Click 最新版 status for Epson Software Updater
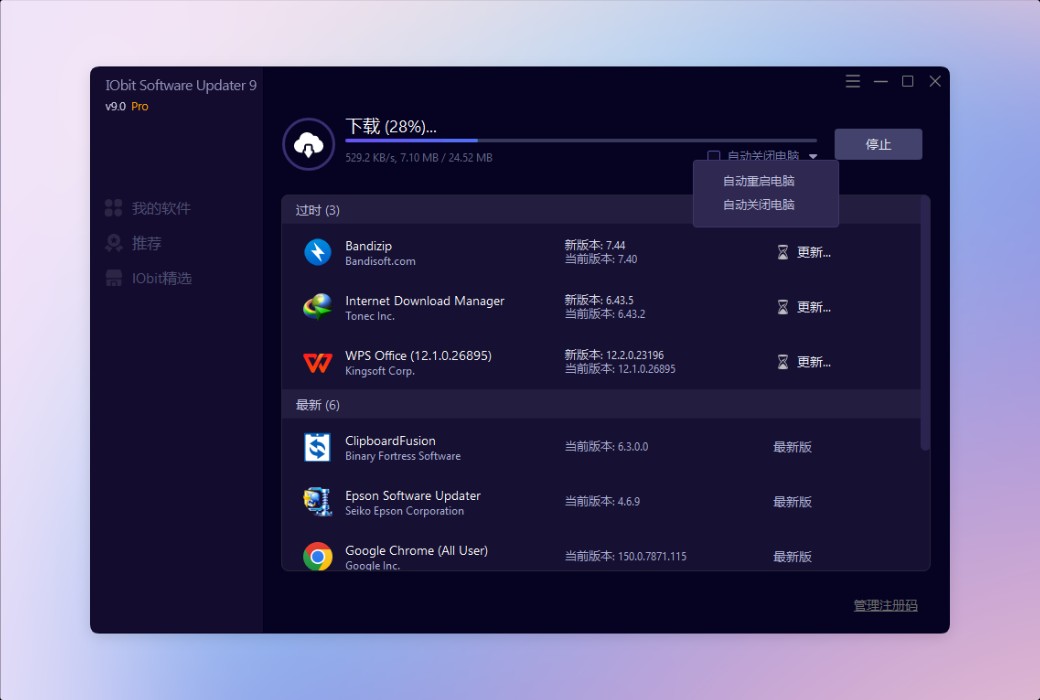This screenshot has width=1040, height=700. tap(793, 502)
